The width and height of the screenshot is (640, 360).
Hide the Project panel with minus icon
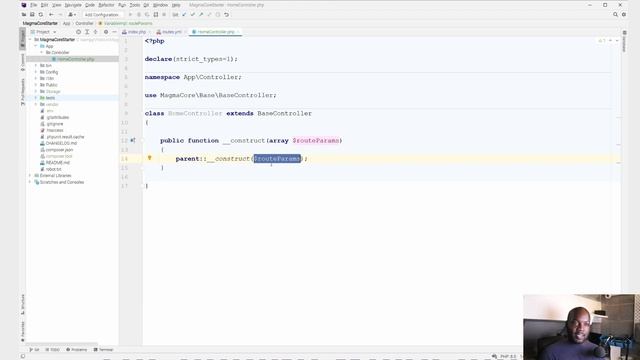[x=115, y=32]
